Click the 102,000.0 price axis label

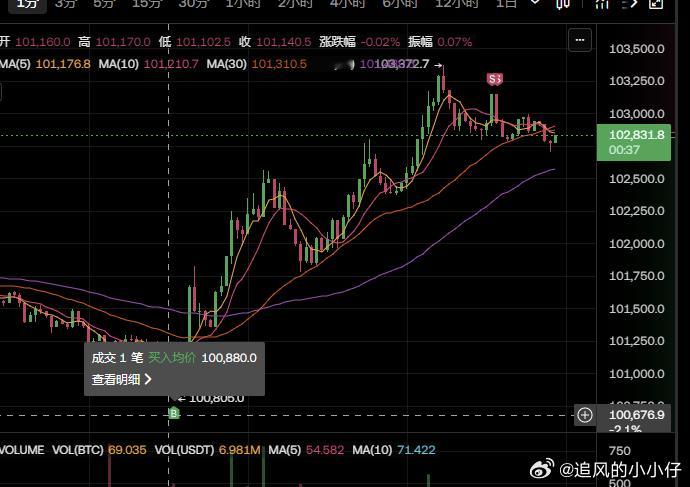click(636, 244)
